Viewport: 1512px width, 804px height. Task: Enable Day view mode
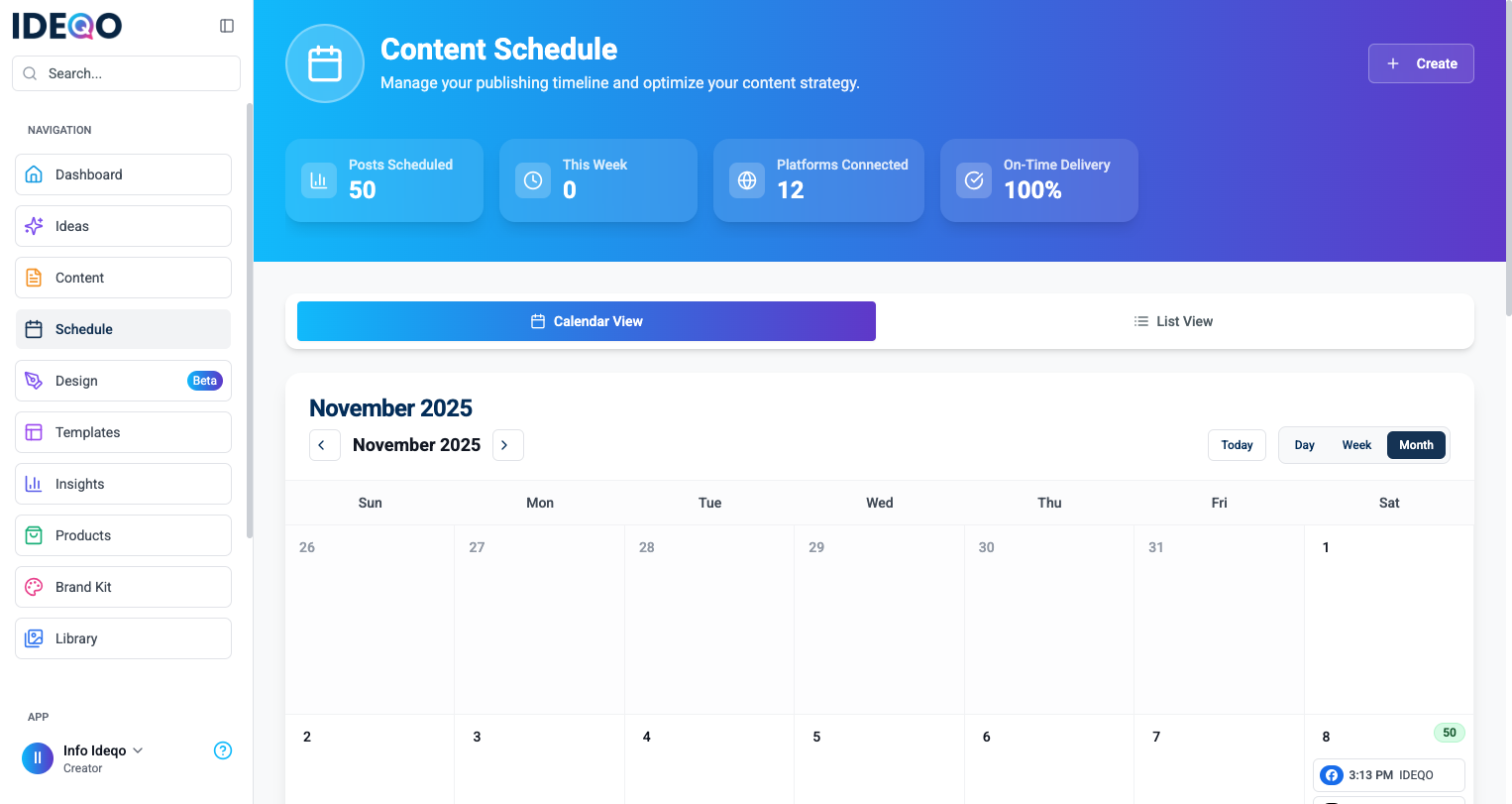click(1305, 445)
